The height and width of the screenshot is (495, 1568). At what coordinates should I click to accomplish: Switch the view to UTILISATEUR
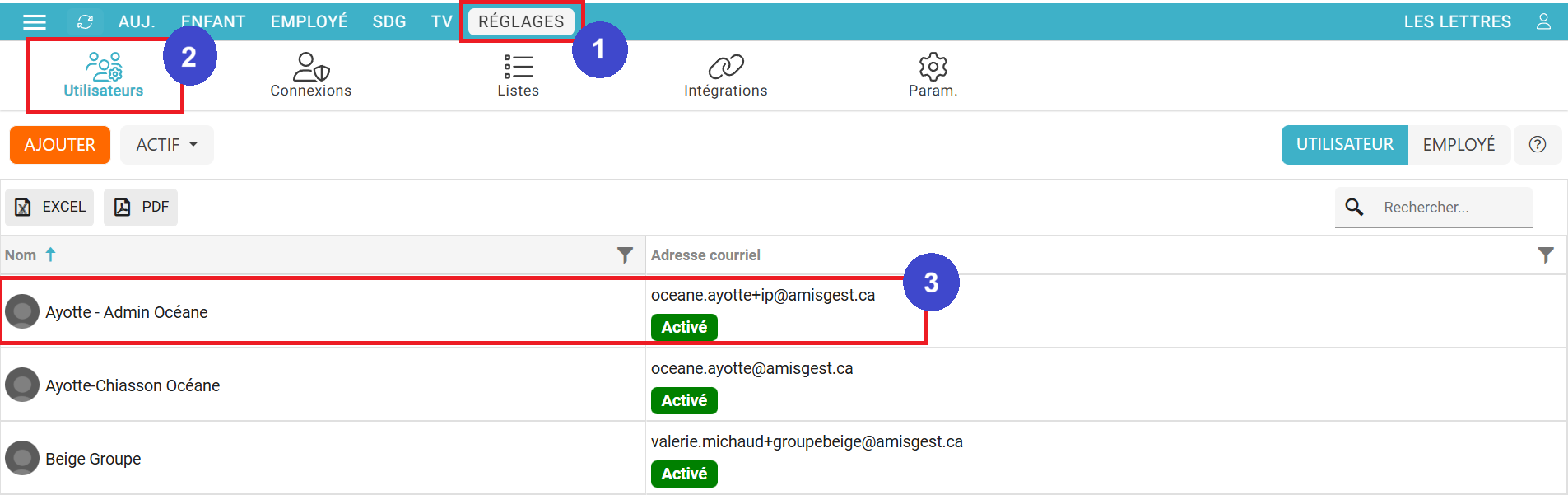(x=1344, y=145)
